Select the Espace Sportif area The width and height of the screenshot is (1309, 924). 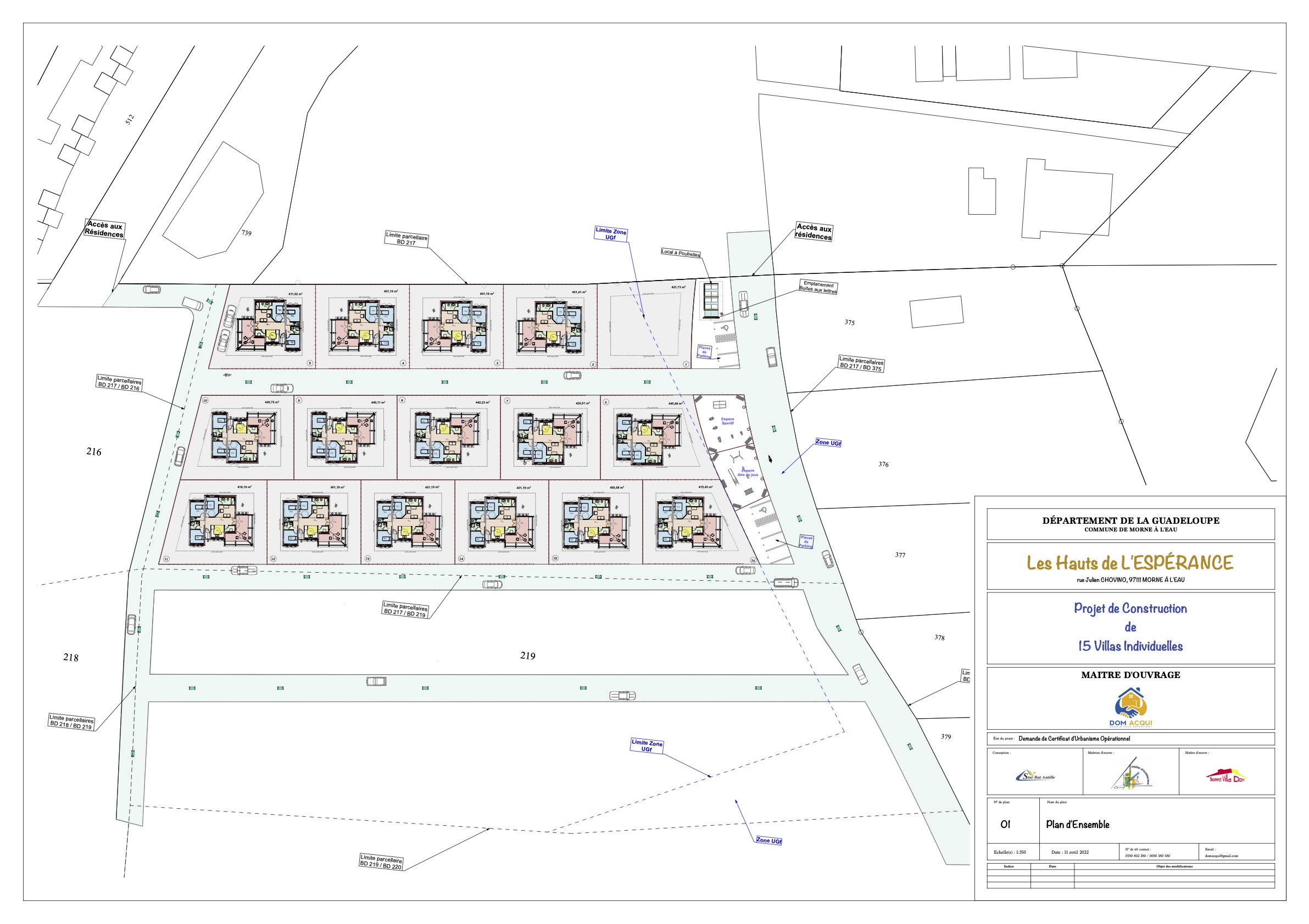(727, 421)
